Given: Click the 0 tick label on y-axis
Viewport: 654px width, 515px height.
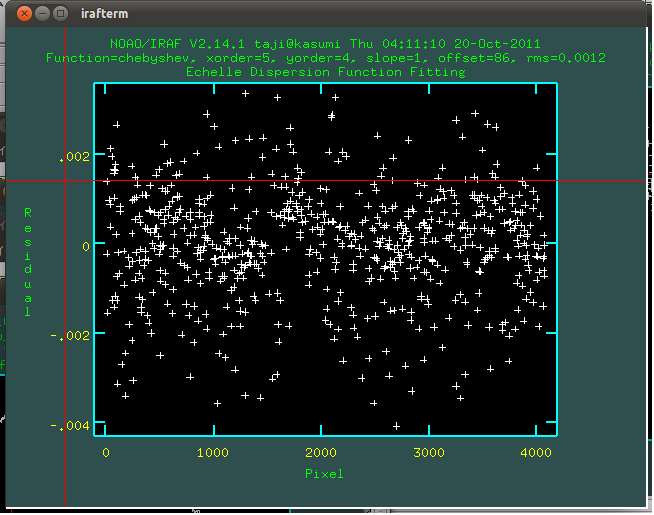Looking at the screenshot, I should point(86,245).
